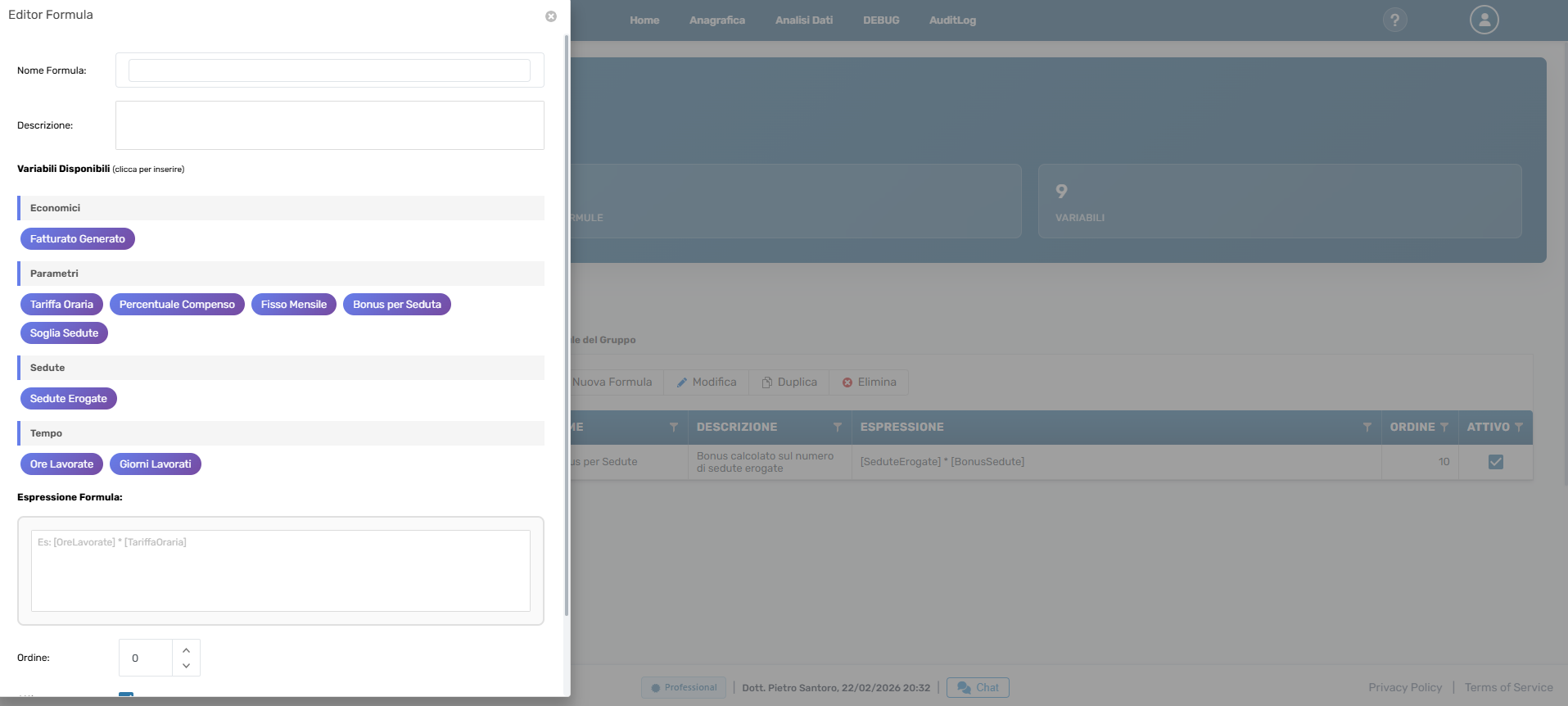Sort by the ATTIVO column header
1568x706 pixels.
[x=1488, y=428]
